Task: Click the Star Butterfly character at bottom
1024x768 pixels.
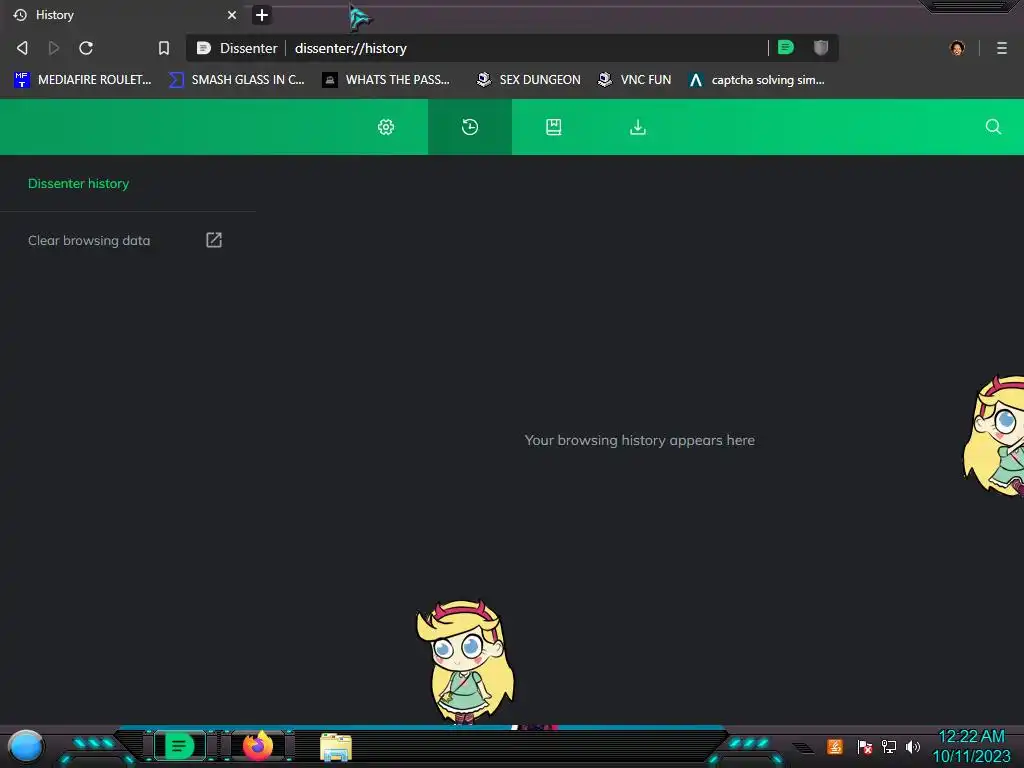Action: tap(465, 662)
